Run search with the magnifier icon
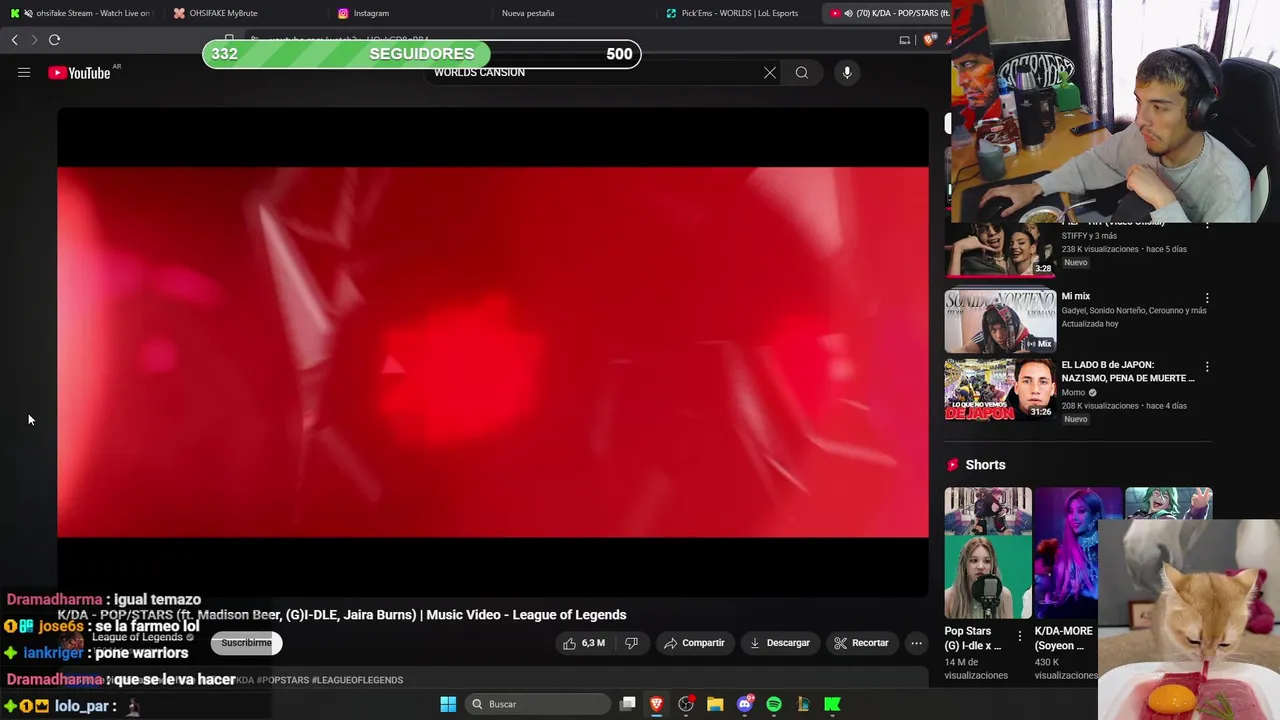Image resolution: width=1280 pixels, height=720 pixels. coord(802,72)
